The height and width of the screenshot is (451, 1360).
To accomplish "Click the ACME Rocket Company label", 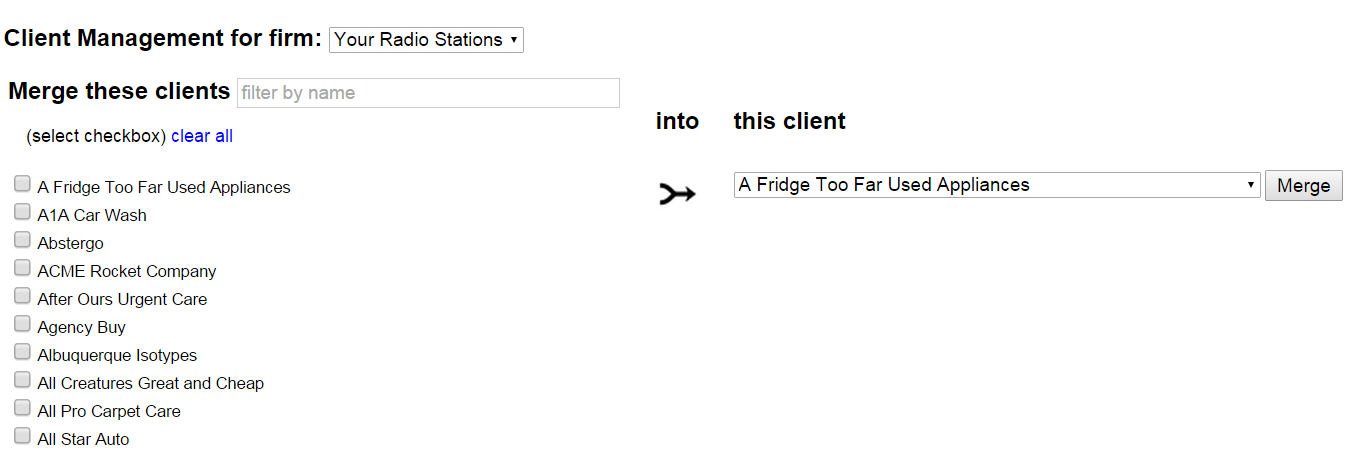I will pos(127,272).
